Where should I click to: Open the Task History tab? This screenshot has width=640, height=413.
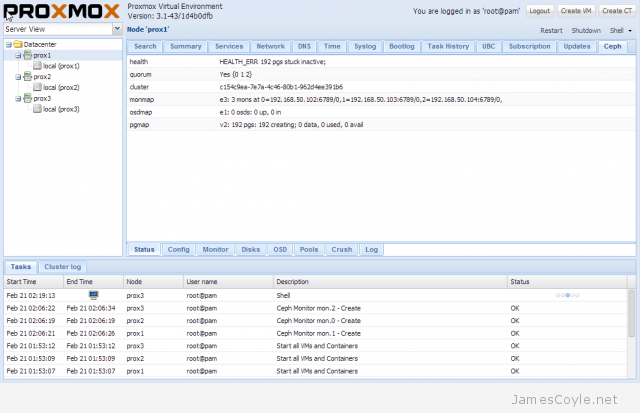pos(448,47)
